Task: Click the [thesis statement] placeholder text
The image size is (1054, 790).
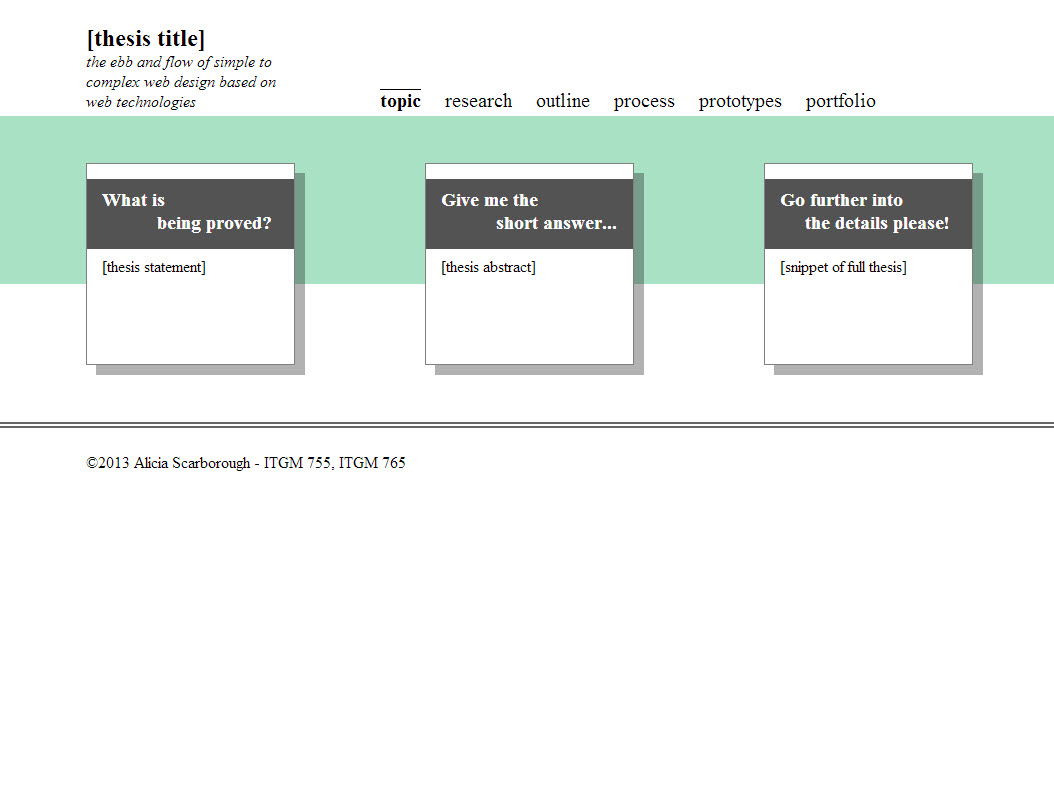Action: tap(154, 267)
